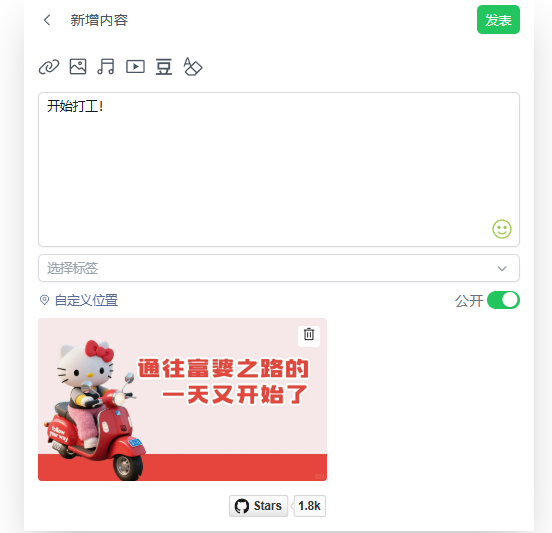The image size is (552, 533).
Task: Click the 新增内容 page title
Action: (x=99, y=20)
